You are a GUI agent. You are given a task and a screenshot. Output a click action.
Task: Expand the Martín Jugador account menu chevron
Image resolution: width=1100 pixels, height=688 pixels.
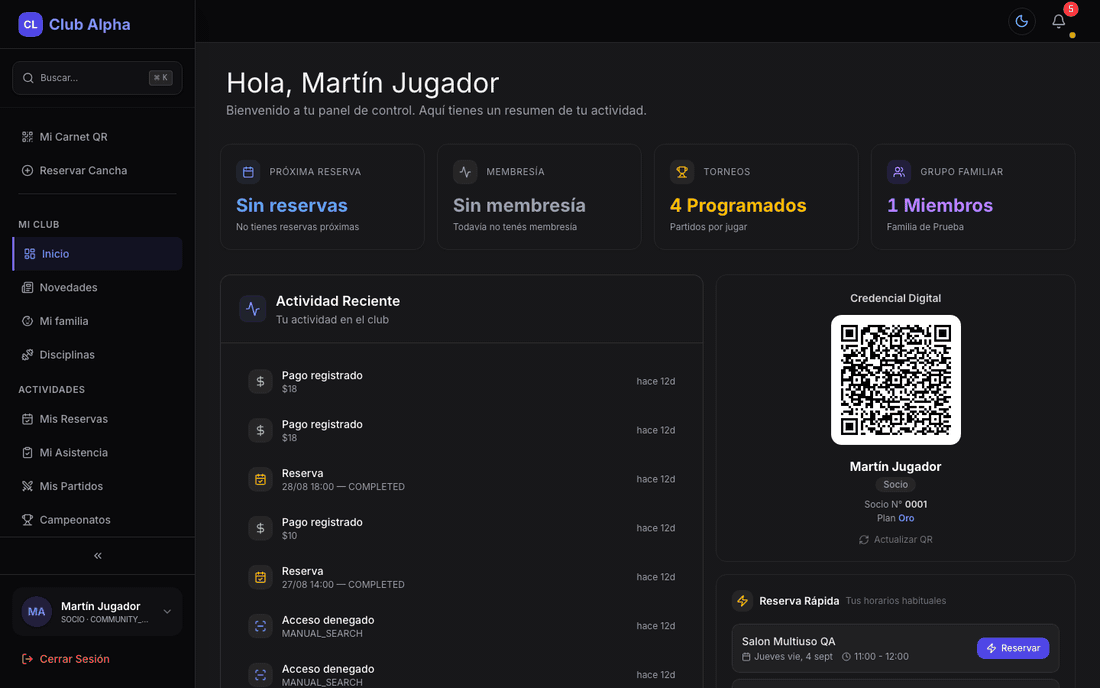pos(167,612)
